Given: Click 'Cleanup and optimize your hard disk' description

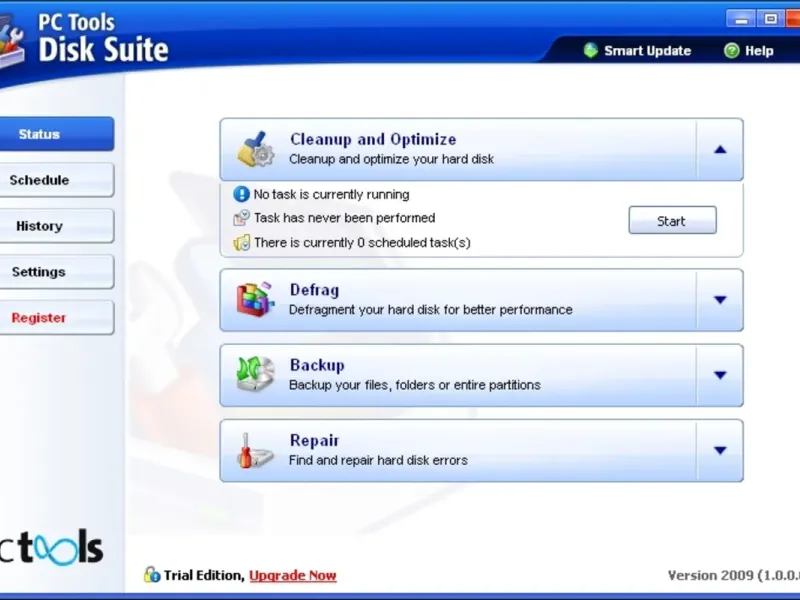Looking at the screenshot, I should 391,159.
